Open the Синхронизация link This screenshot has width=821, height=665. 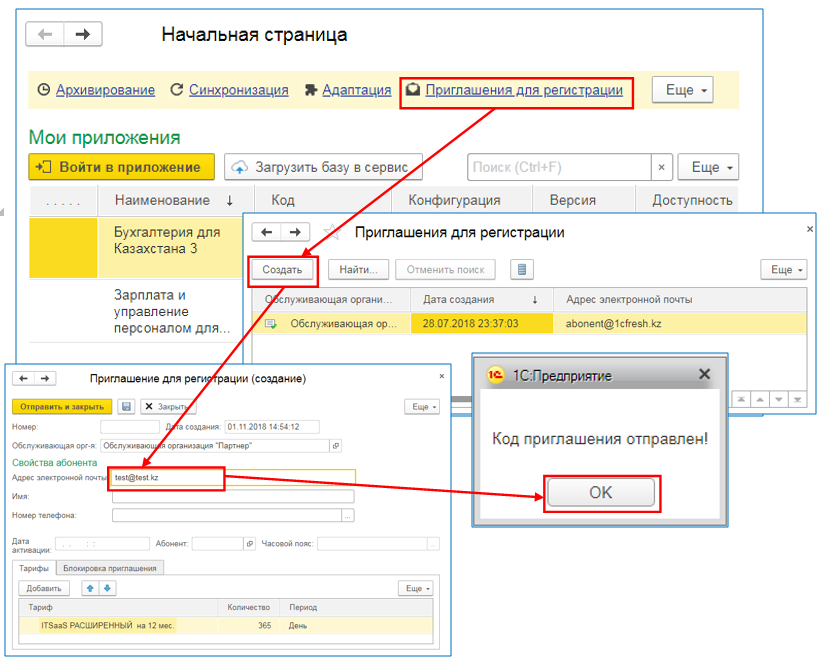click(x=238, y=90)
